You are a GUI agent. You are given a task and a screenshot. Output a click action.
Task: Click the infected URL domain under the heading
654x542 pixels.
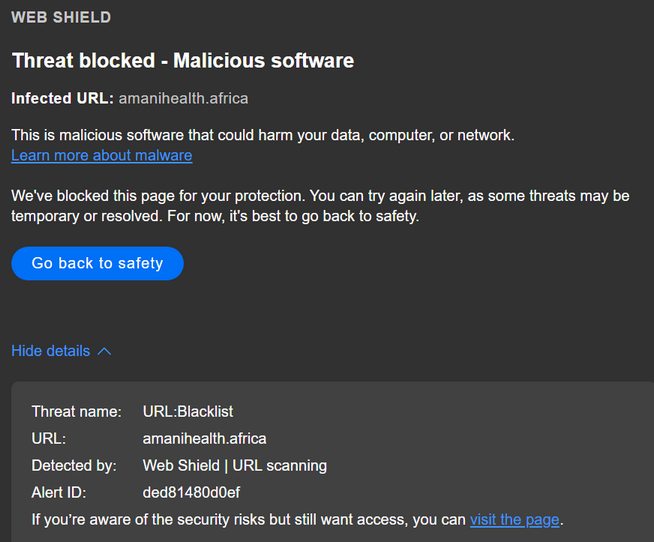[183, 98]
